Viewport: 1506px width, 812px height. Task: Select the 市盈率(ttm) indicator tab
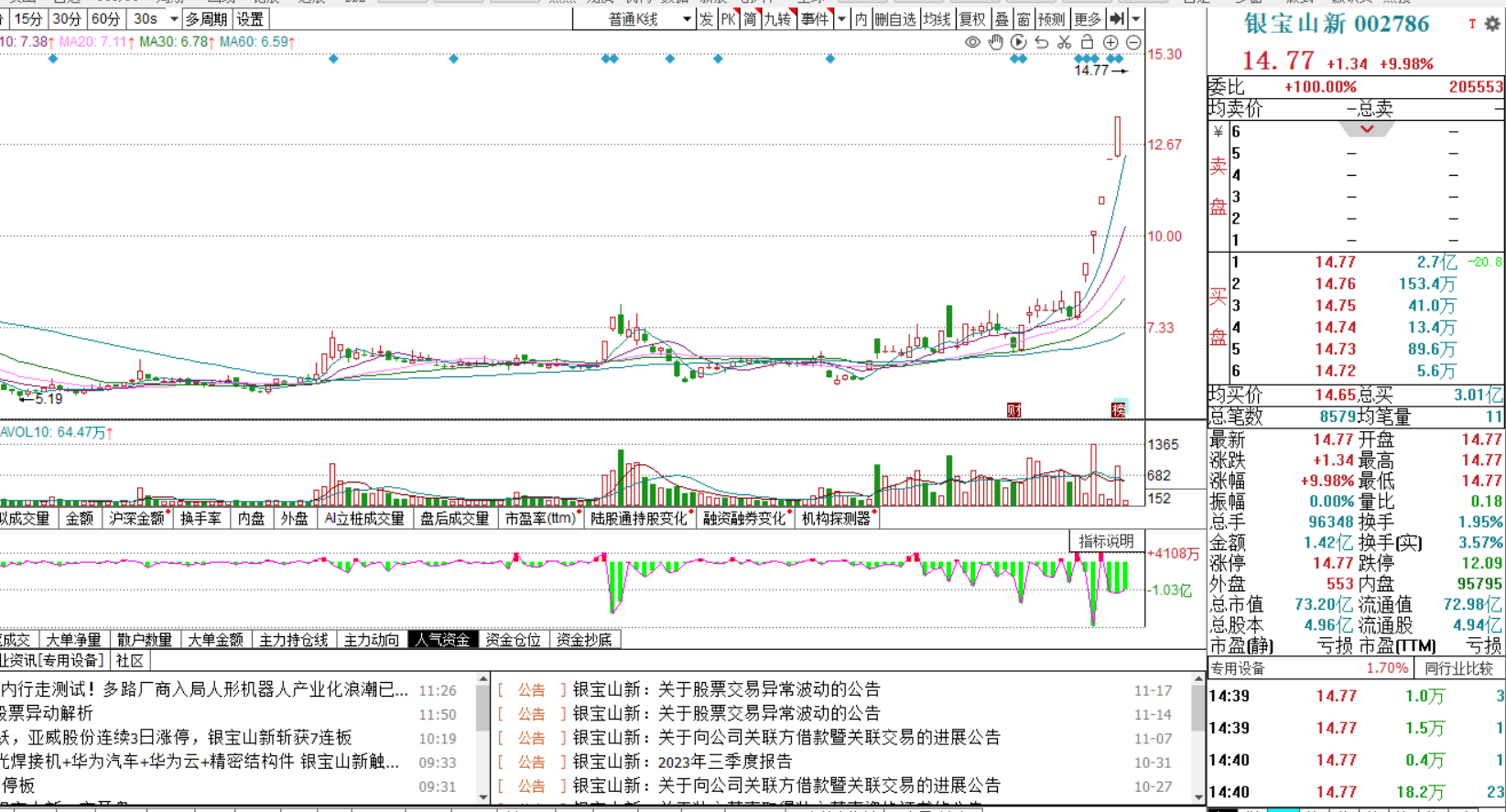tap(541, 518)
